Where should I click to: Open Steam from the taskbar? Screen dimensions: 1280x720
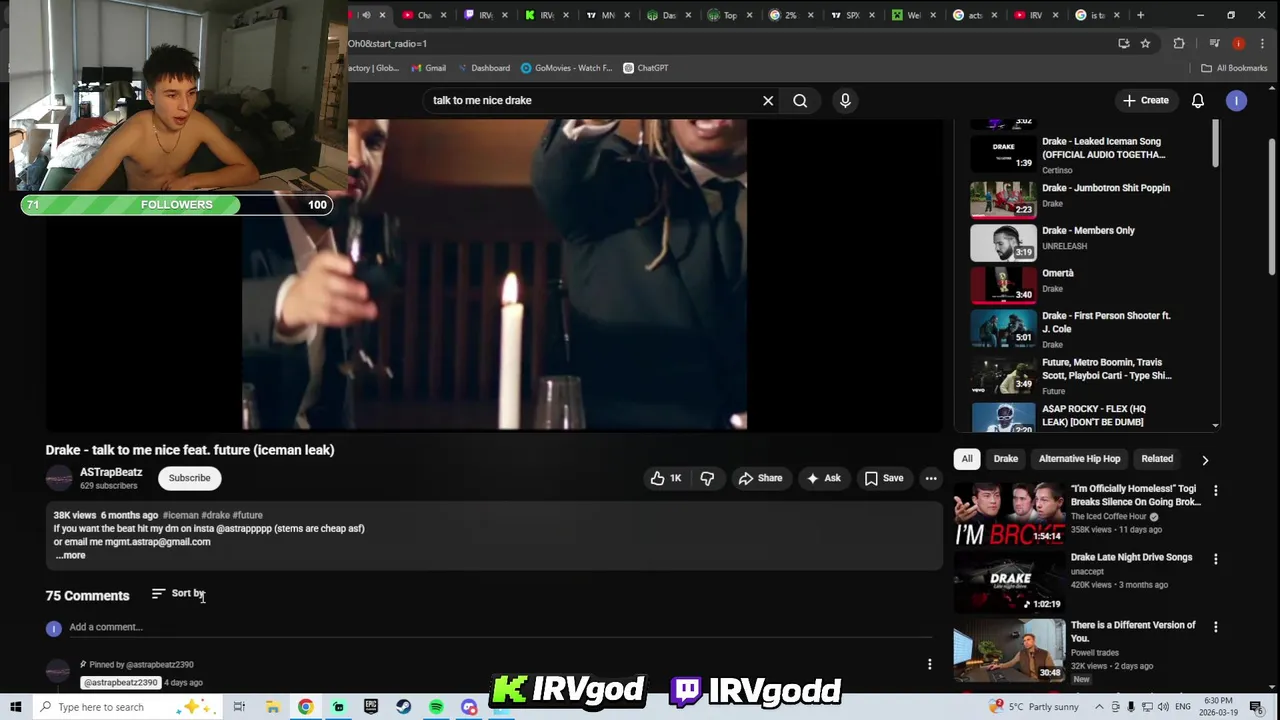pos(404,707)
